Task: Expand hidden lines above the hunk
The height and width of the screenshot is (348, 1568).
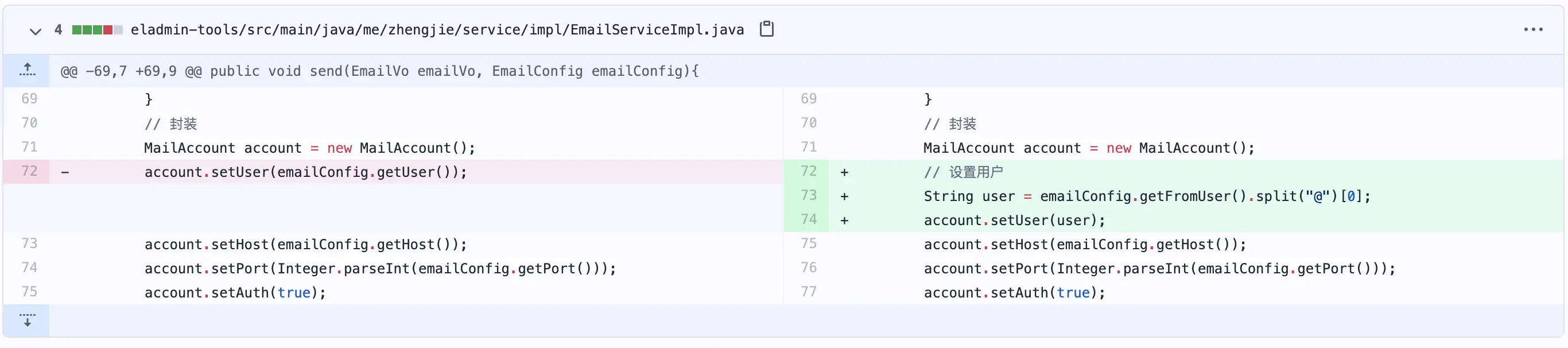Action: [27, 71]
